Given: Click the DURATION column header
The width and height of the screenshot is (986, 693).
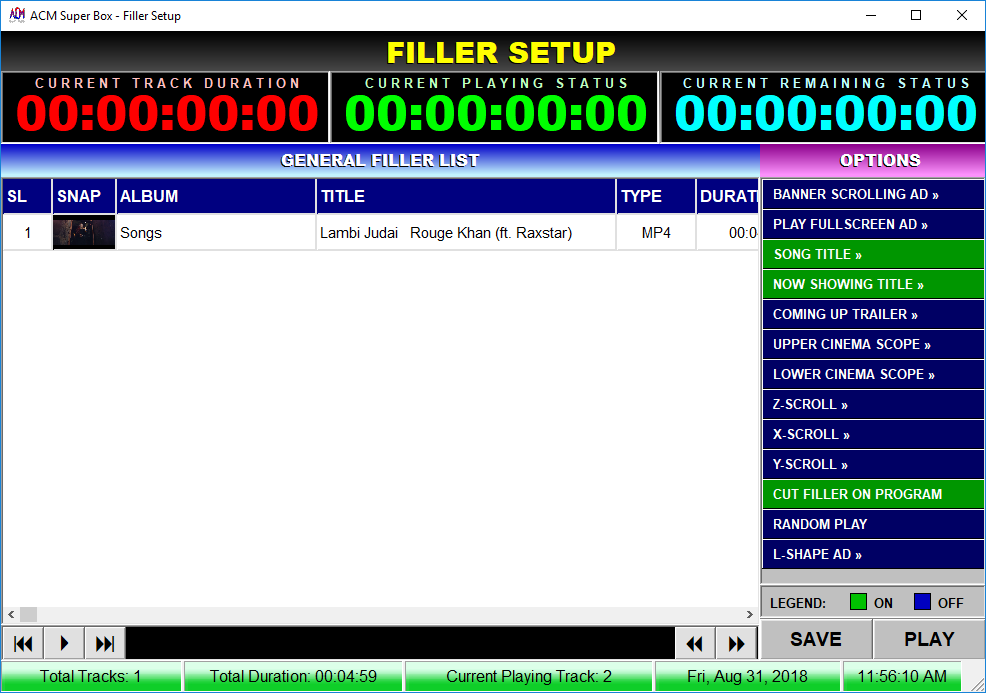Looking at the screenshot, I should coord(728,196).
